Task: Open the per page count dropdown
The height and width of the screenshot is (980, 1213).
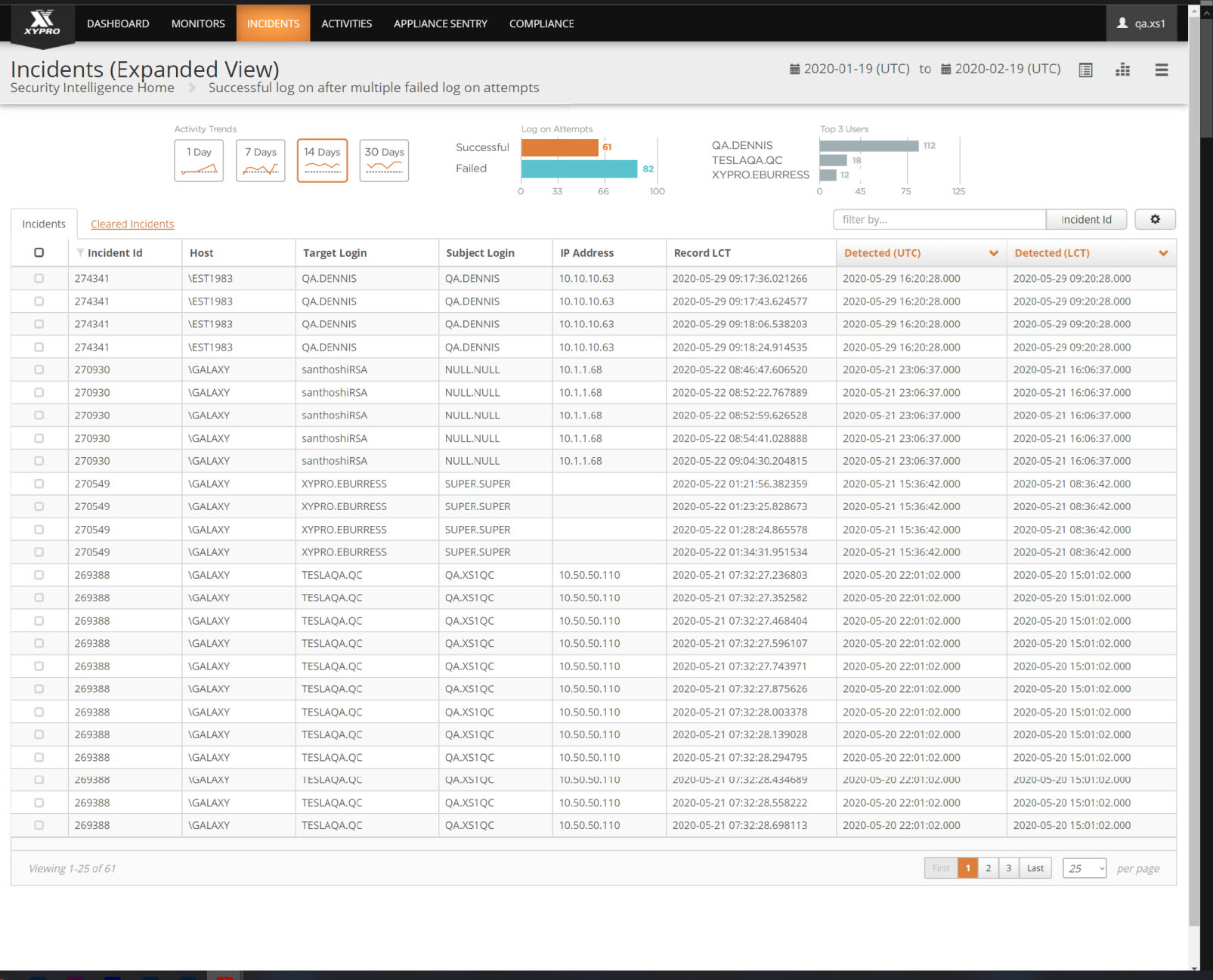Action: [1085, 868]
